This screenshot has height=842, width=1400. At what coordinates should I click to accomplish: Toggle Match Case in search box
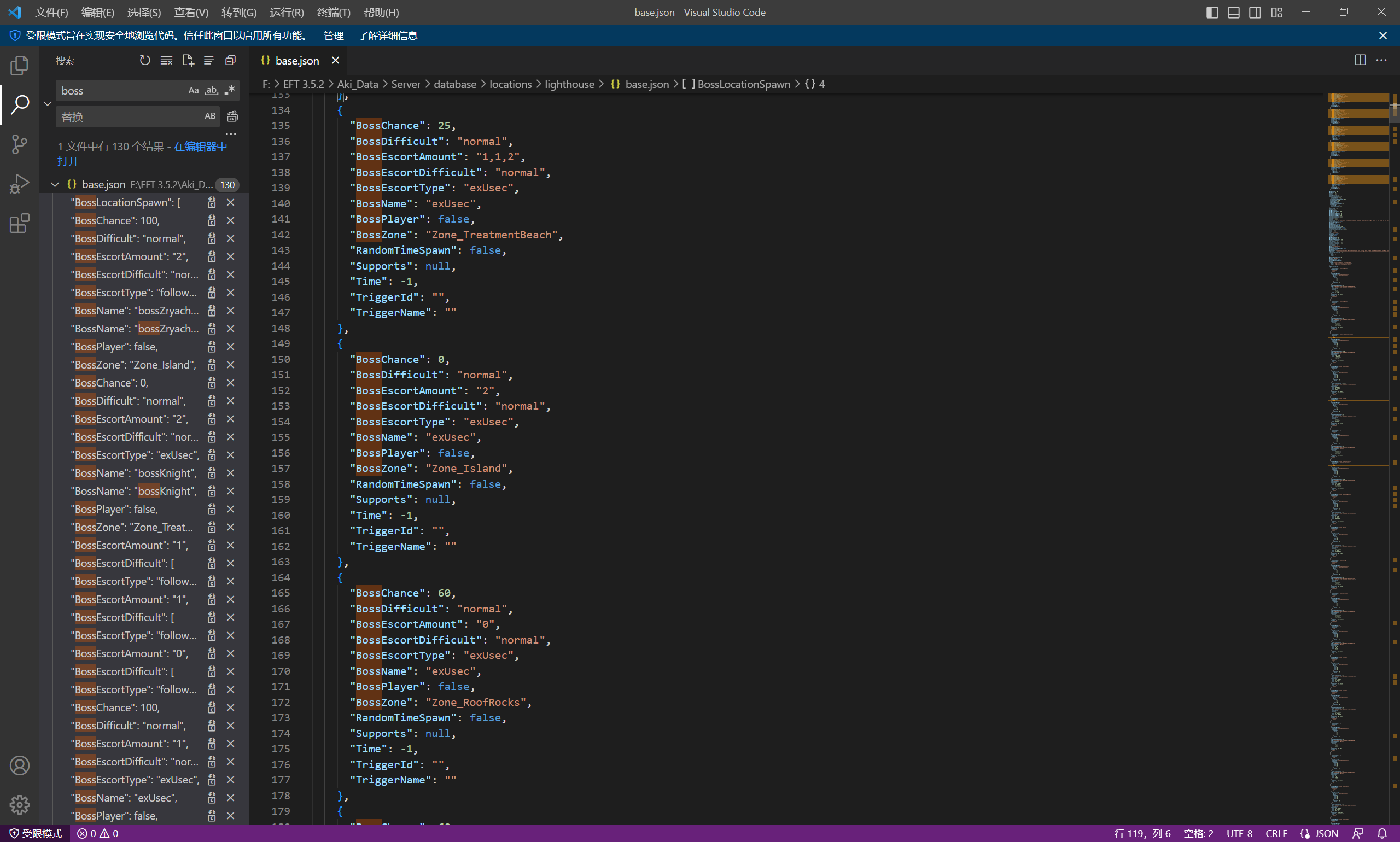(193, 91)
